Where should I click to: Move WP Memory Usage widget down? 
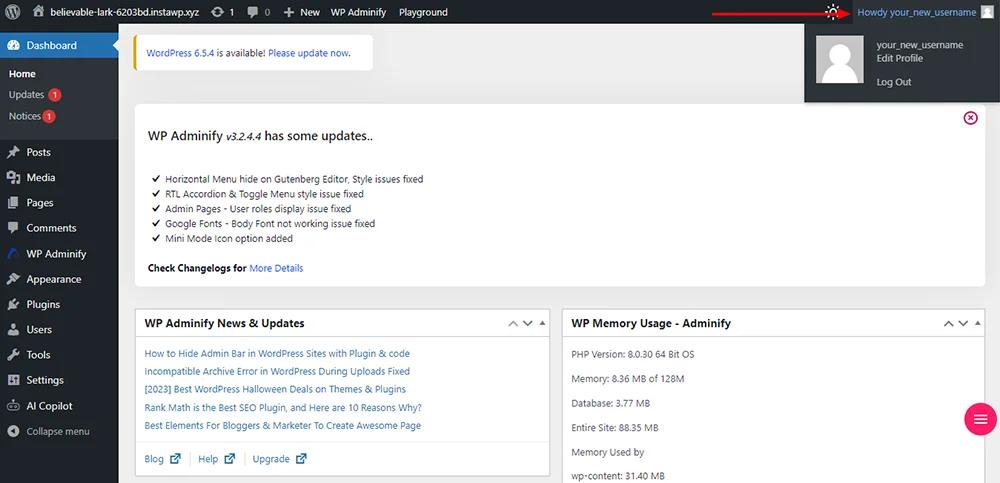[963, 323]
